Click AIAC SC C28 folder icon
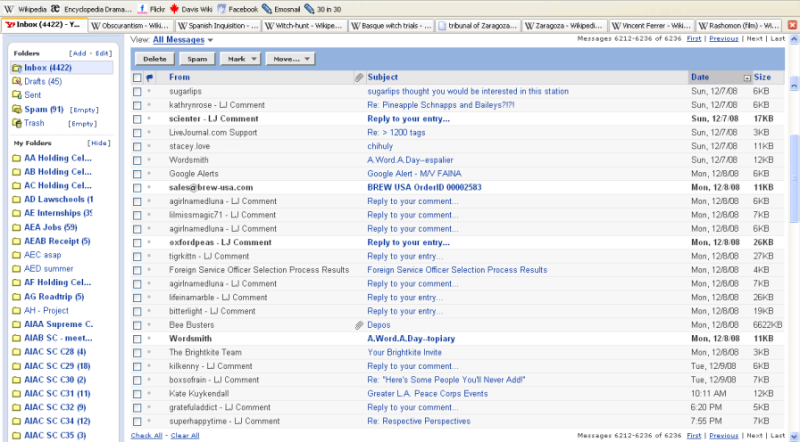The height and width of the screenshot is (442, 800). pyautogui.click(x=16, y=352)
